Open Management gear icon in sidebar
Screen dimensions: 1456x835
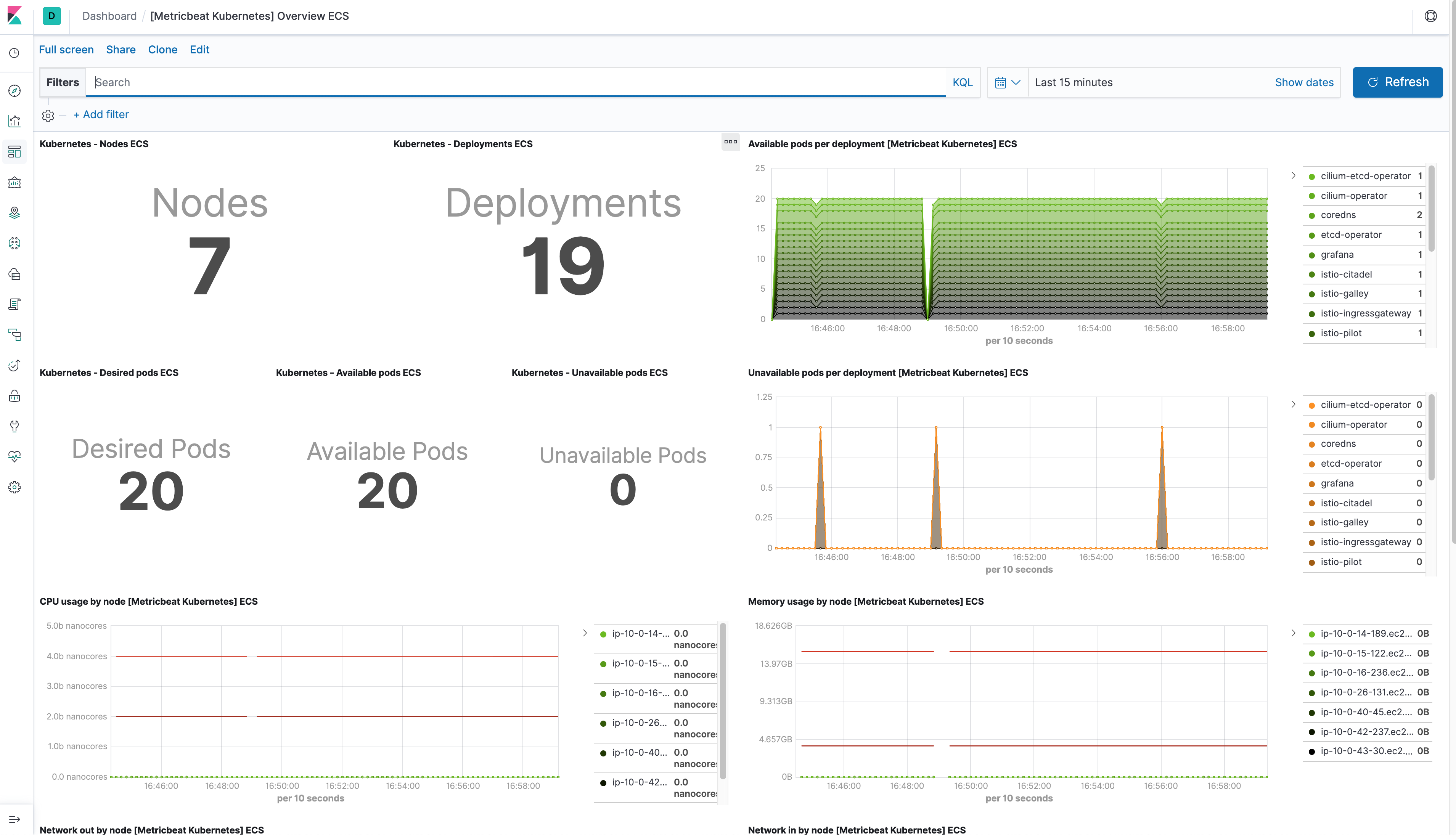click(14, 488)
